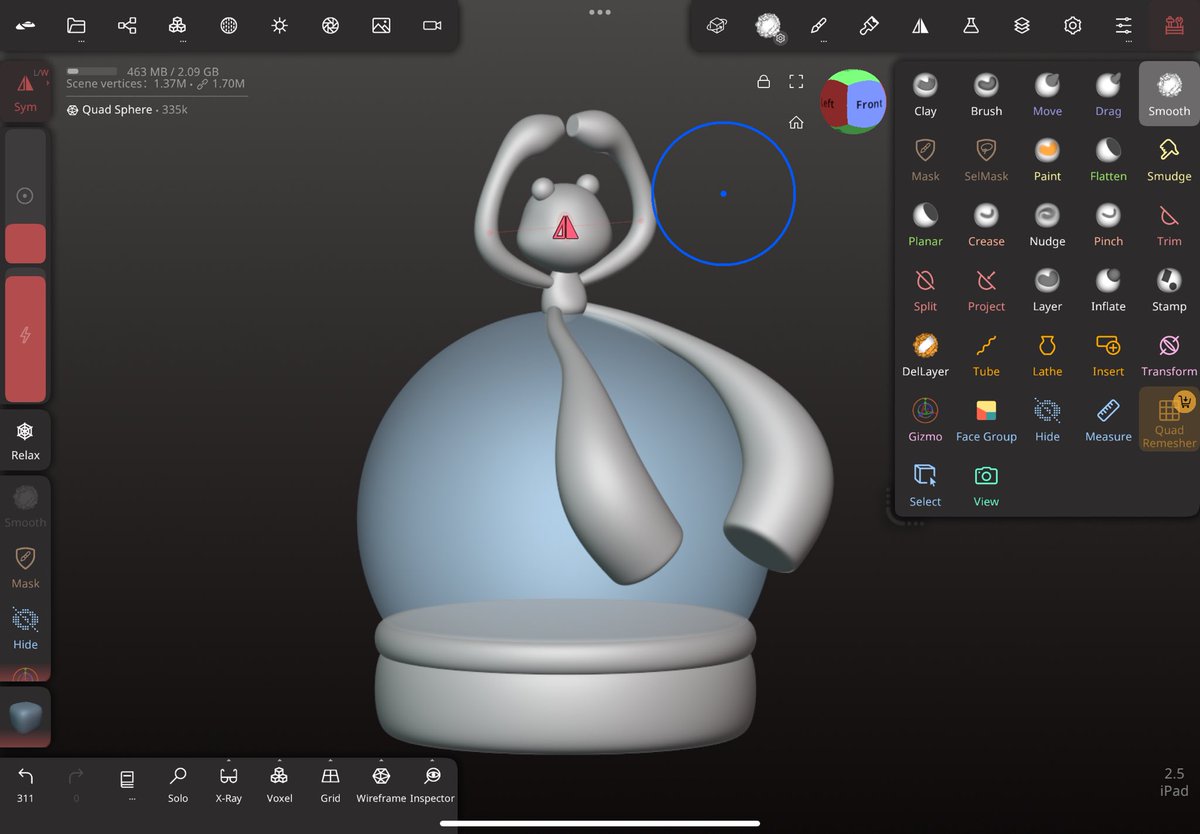1200x834 pixels.
Task: Select the Tube tool
Action: pos(986,354)
